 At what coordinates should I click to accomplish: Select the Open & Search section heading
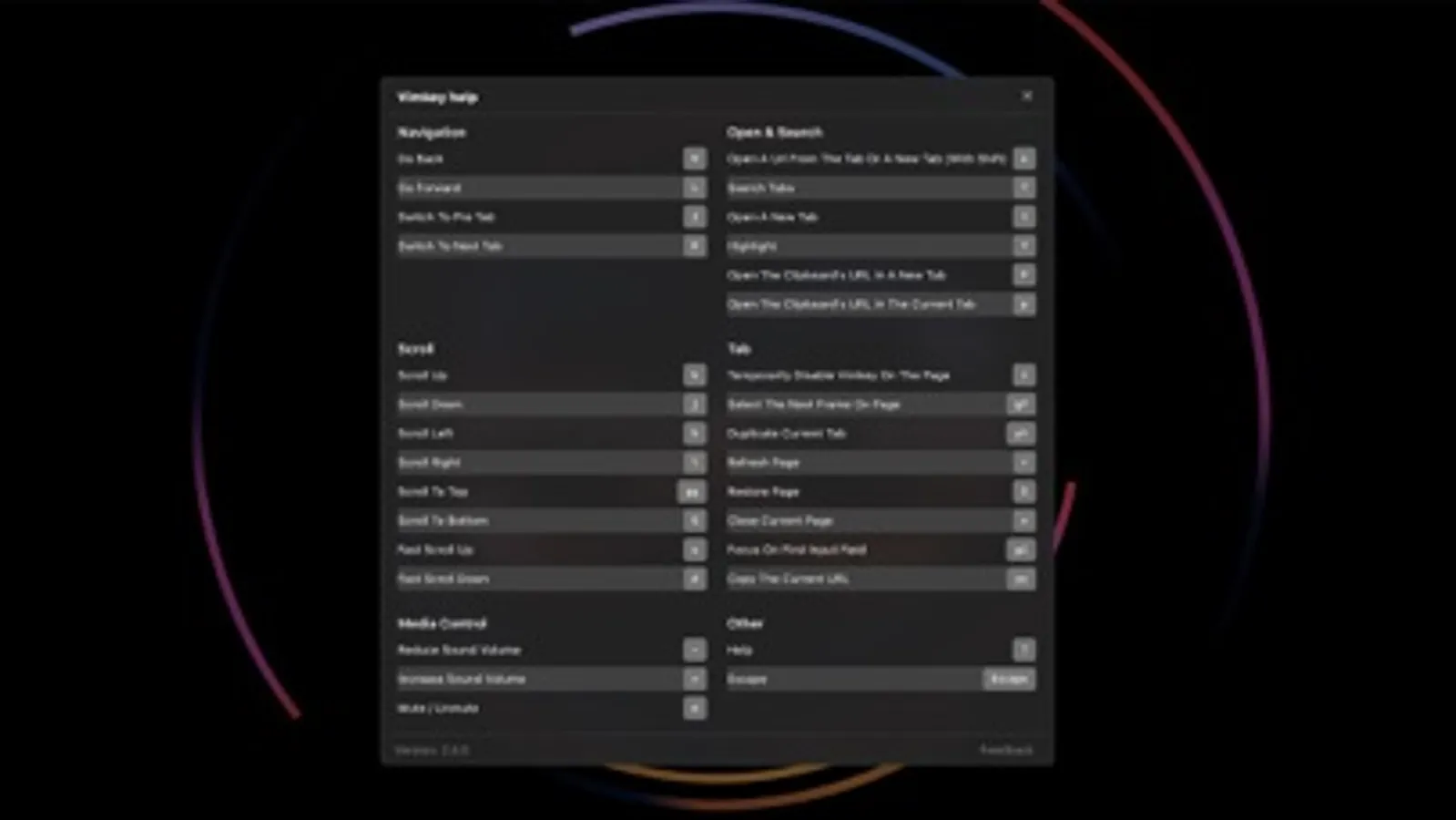pyautogui.click(x=775, y=132)
